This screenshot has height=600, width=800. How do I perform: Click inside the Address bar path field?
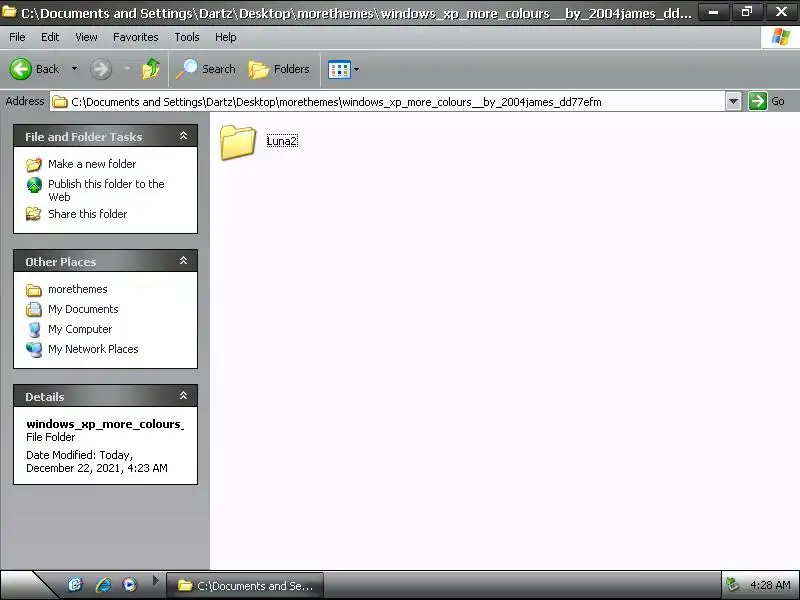coord(388,102)
